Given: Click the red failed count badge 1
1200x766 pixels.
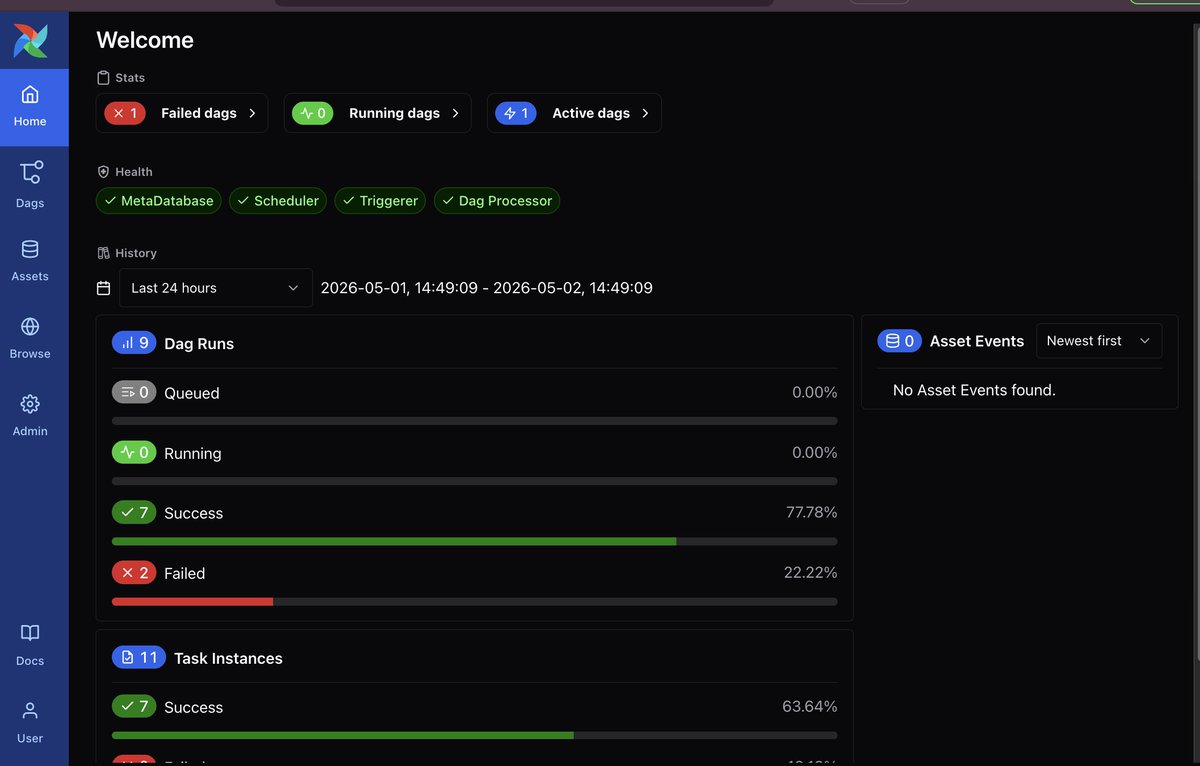Looking at the screenshot, I should pyautogui.click(x=125, y=113).
